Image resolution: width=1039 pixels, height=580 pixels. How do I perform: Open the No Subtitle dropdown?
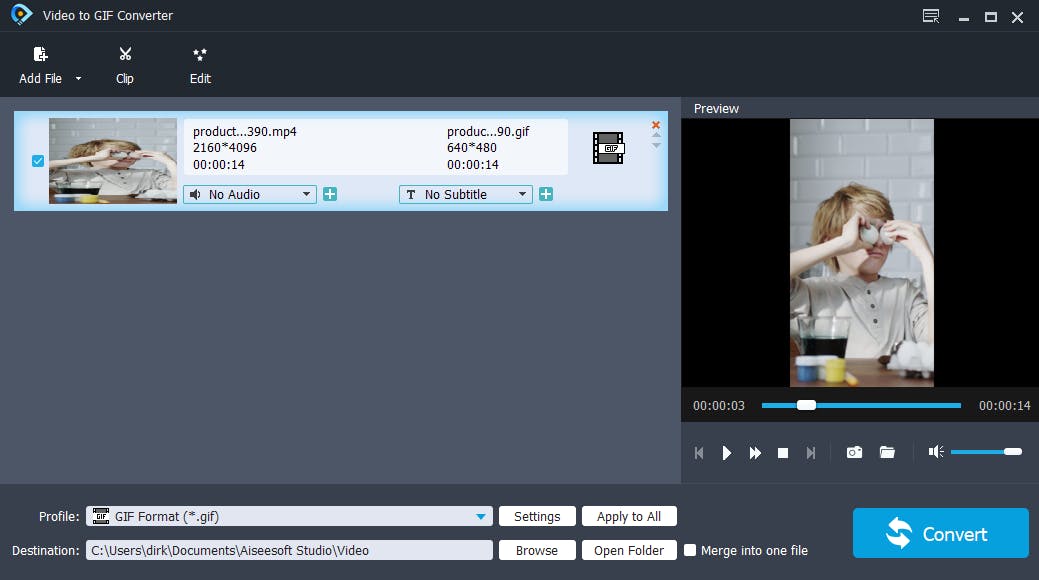coord(466,194)
